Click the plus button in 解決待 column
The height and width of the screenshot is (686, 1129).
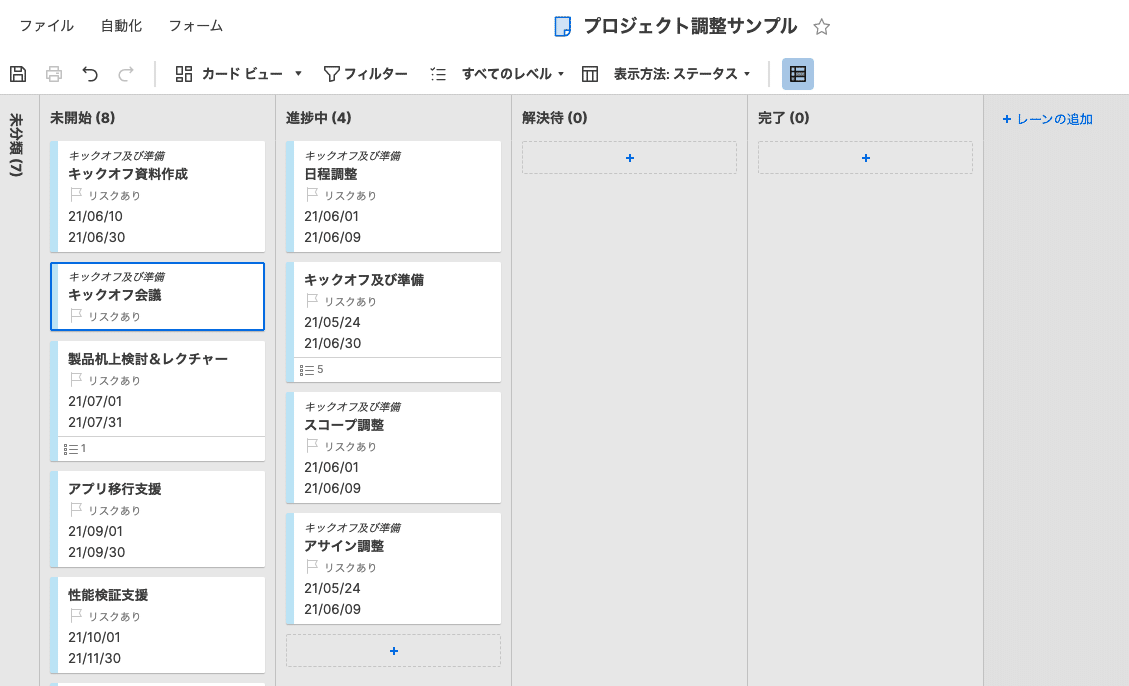pyautogui.click(x=629, y=157)
